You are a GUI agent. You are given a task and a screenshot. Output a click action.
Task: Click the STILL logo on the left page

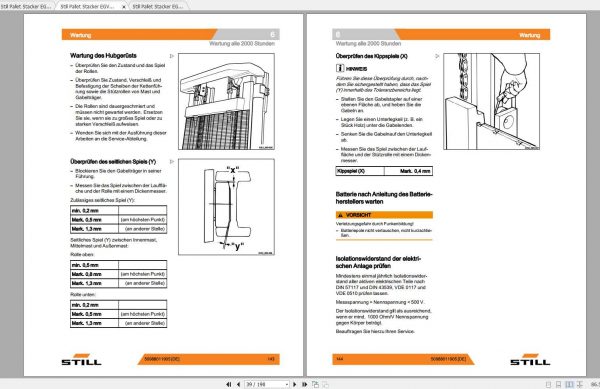tap(82, 360)
